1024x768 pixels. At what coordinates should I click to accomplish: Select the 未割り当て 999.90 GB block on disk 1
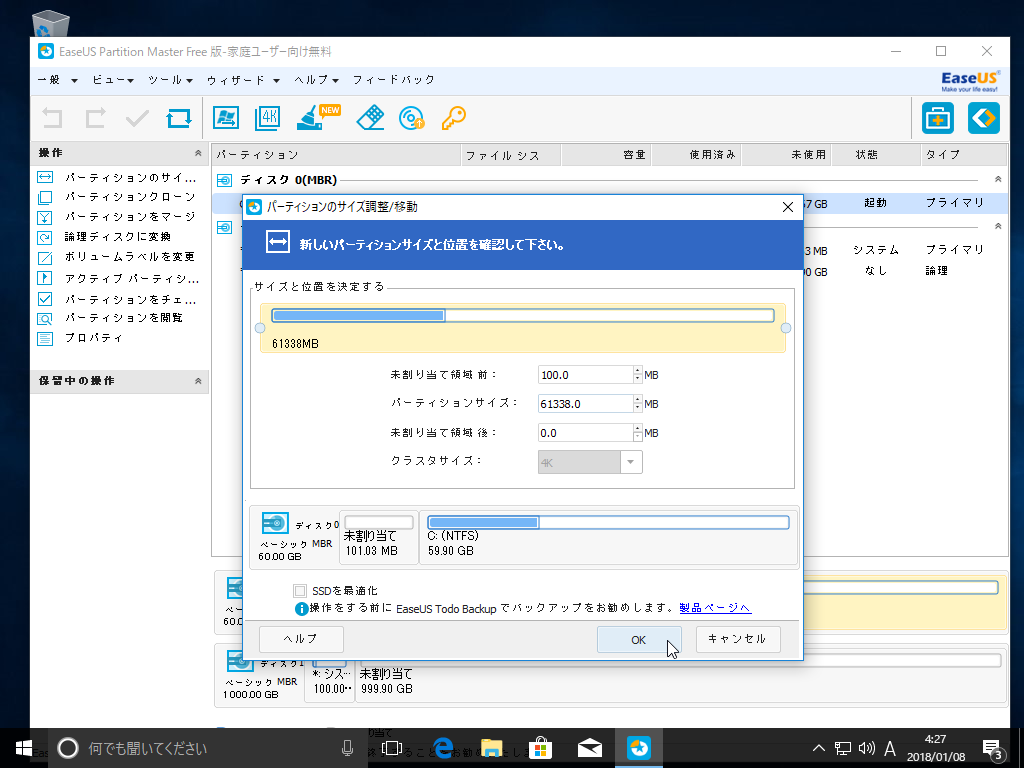click(679, 677)
